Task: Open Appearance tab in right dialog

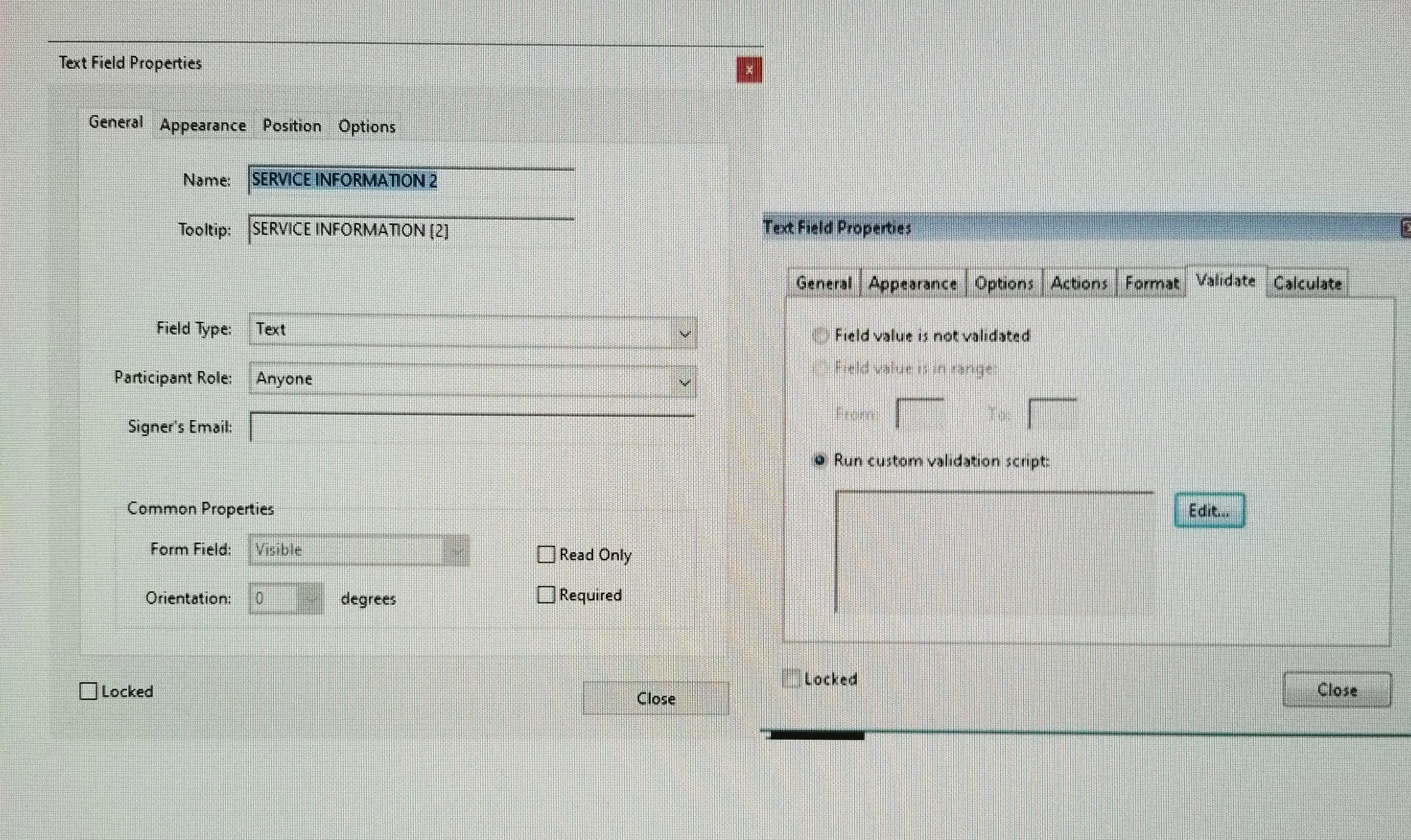Action: [912, 282]
